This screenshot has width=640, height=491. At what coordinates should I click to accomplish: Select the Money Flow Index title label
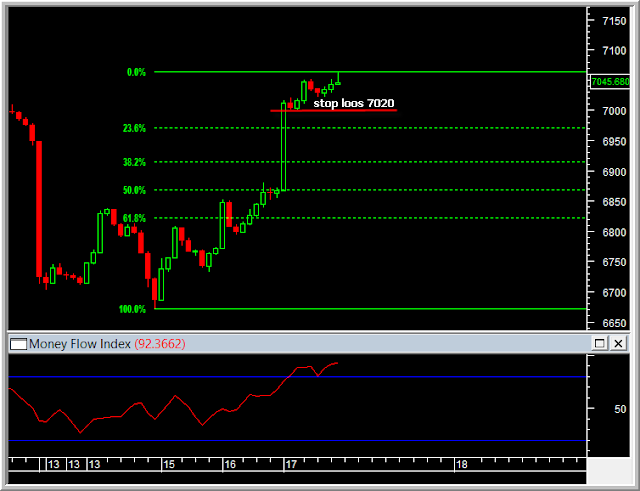80,344
